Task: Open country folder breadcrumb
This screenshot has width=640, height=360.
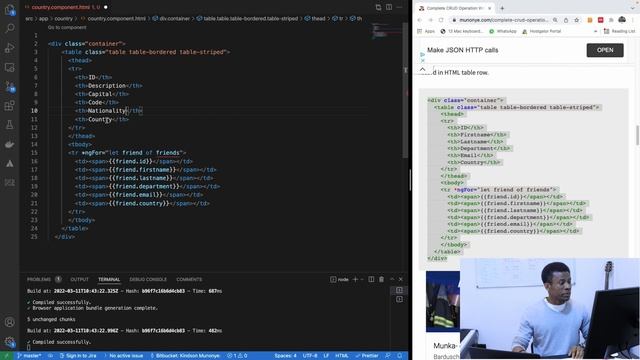Action: click(x=64, y=18)
